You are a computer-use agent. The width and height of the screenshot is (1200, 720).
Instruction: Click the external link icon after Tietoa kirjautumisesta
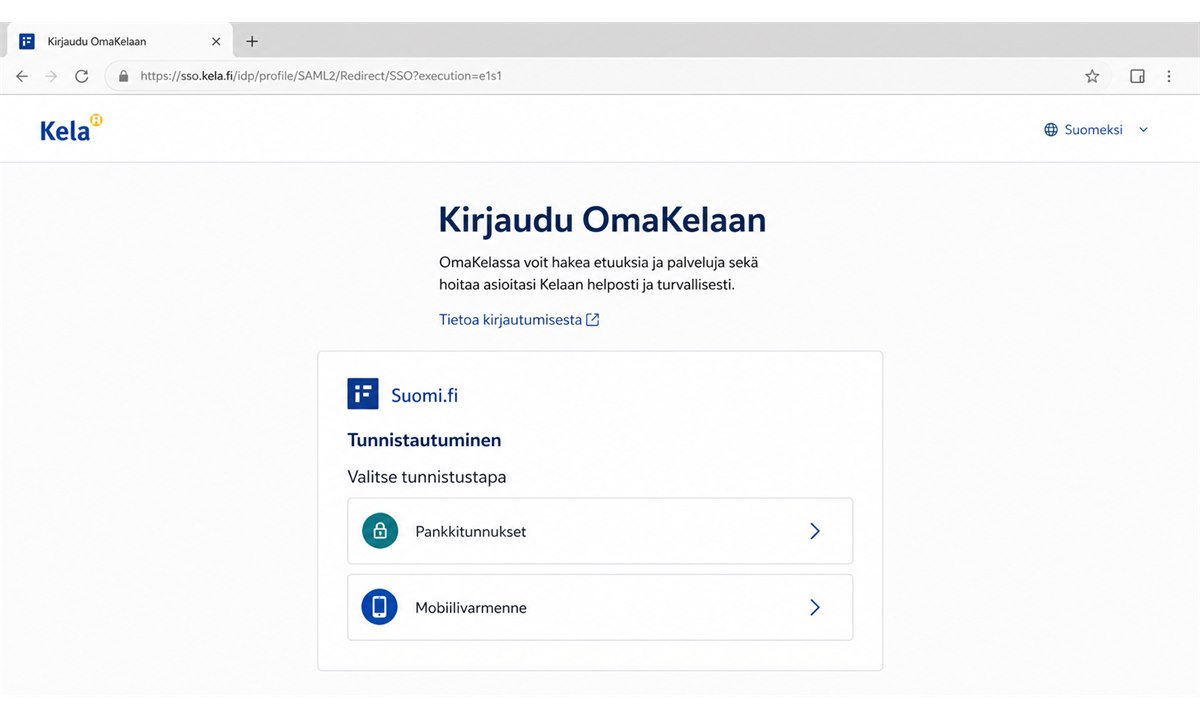[x=593, y=320]
